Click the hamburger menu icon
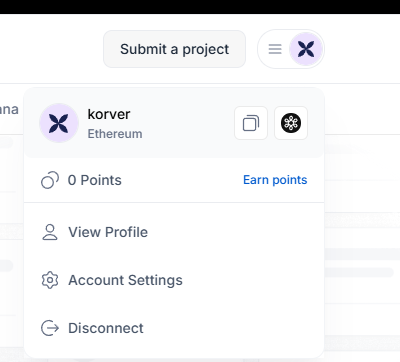Viewport: 400px width, 362px height. (x=275, y=49)
